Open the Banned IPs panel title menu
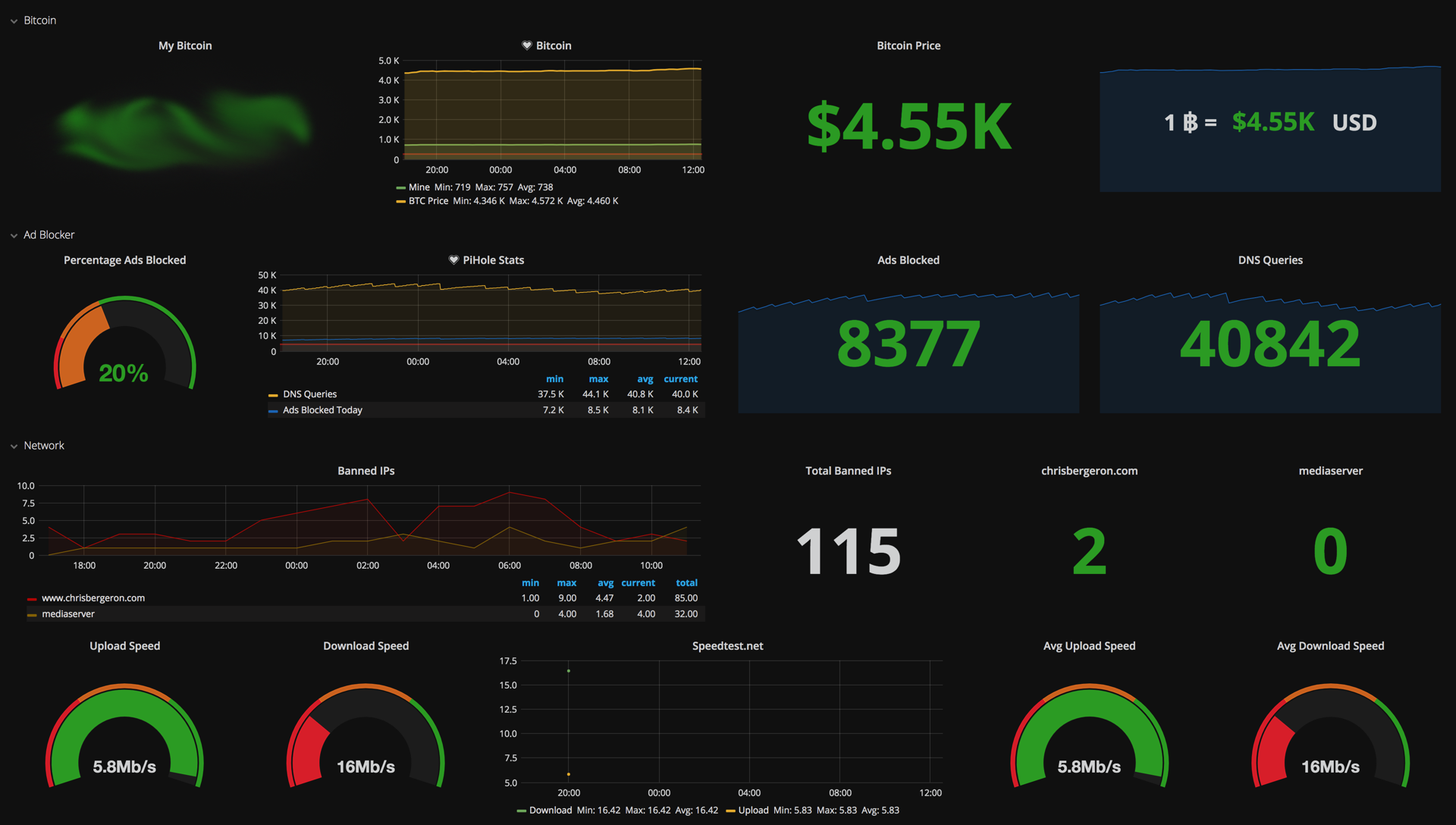This screenshot has height=825, width=1456. [366, 470]
